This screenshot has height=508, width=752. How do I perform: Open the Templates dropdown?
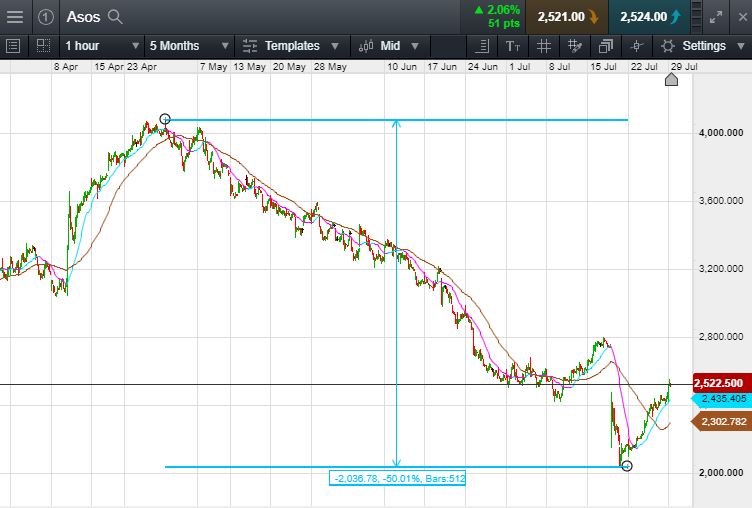tap(291, 46)
